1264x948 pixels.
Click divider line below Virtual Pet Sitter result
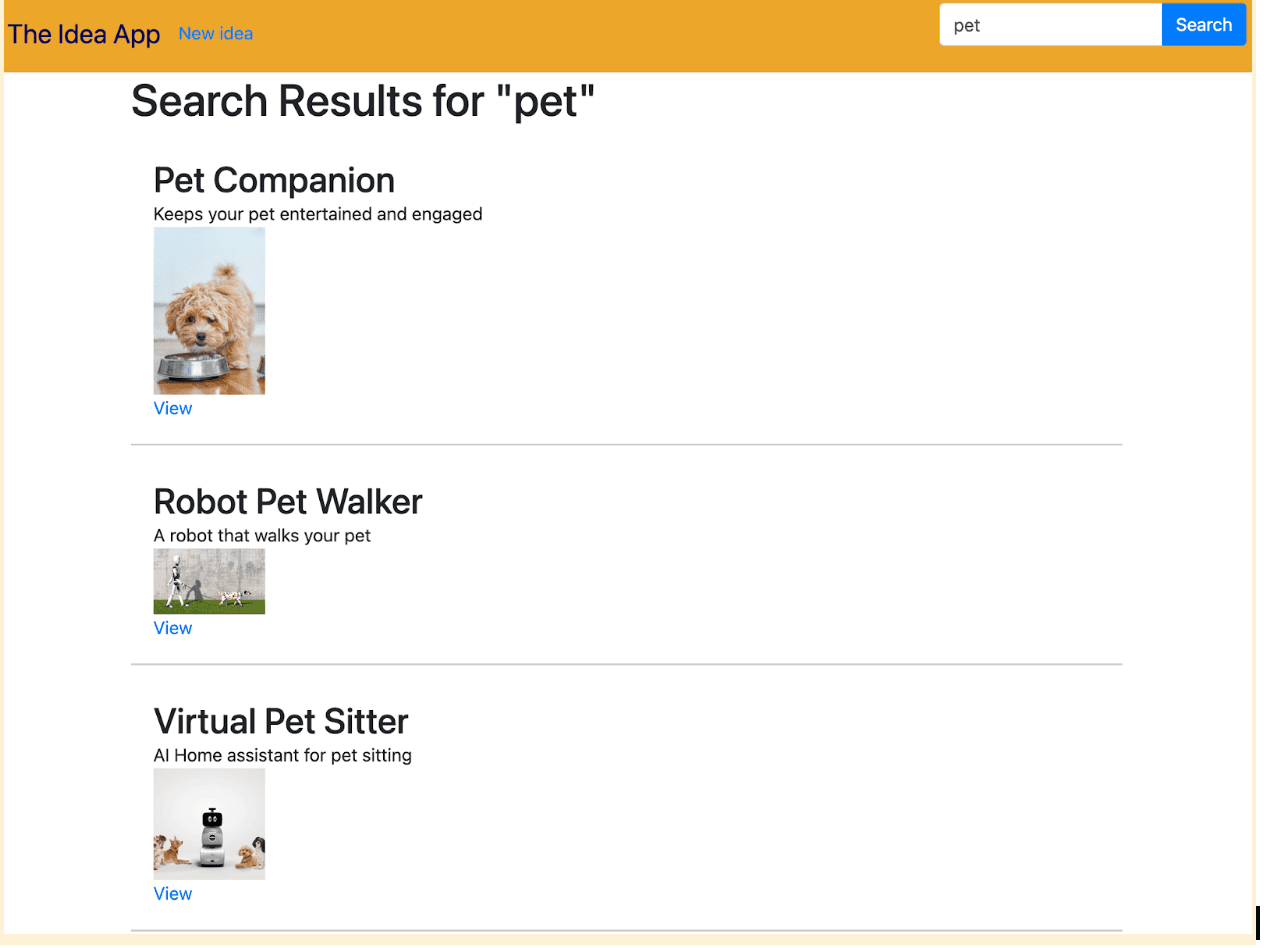(626, 932)
